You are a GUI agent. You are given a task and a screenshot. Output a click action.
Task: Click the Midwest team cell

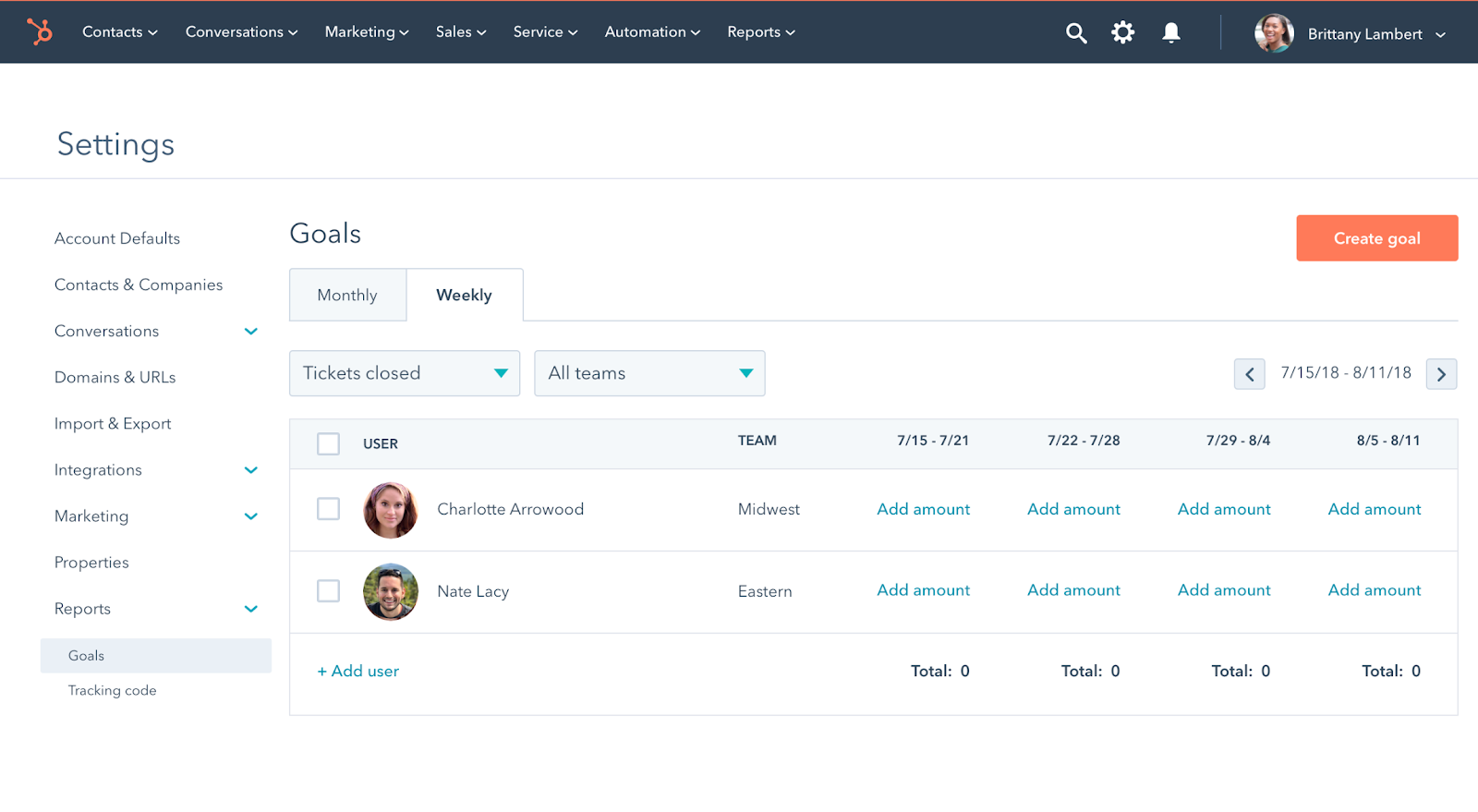point(769,509)
